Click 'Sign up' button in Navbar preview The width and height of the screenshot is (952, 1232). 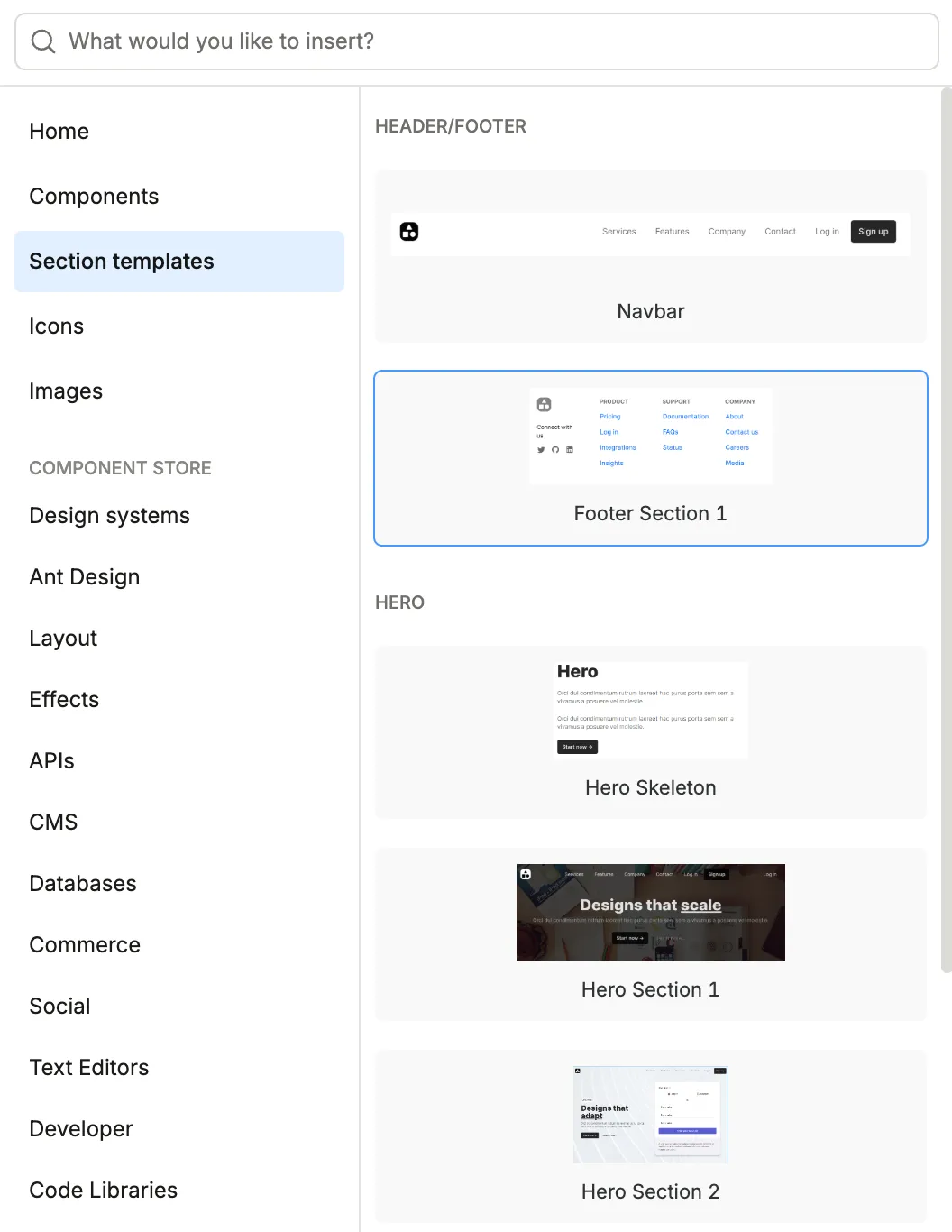pyautogui.click(x=874, y=232)
